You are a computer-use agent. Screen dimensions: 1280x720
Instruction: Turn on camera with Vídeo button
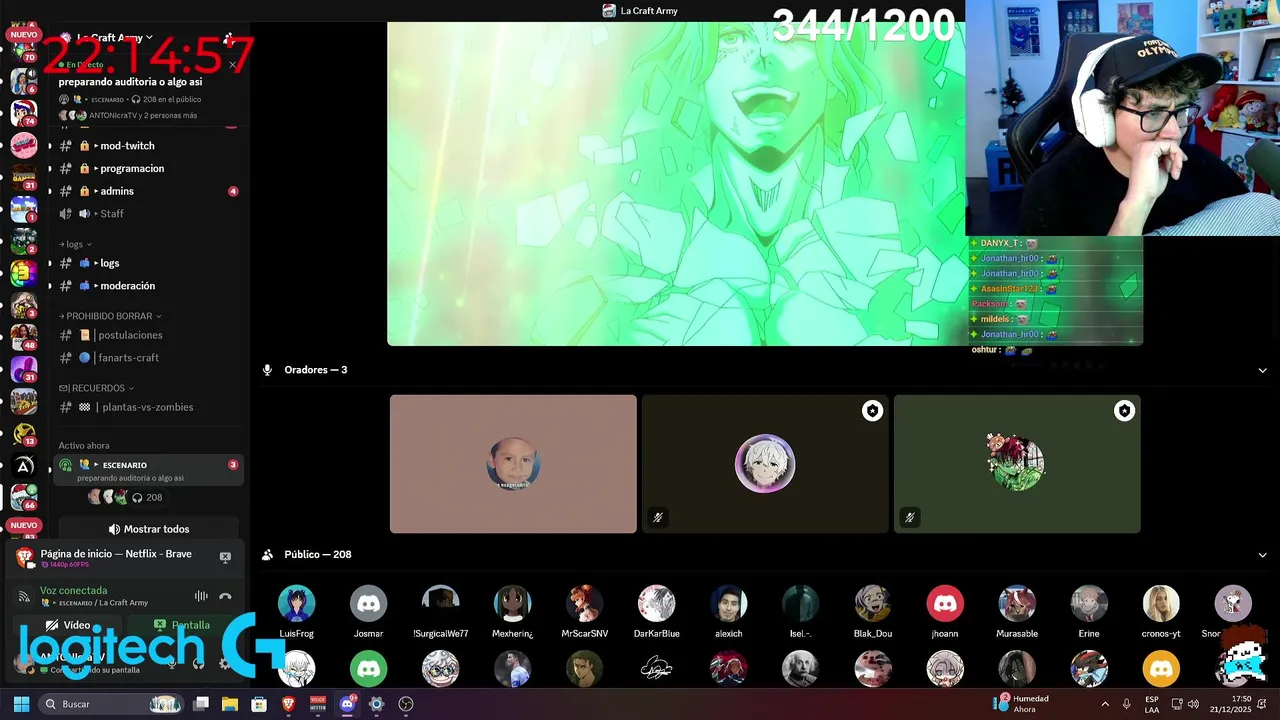[x=68, y=625]
